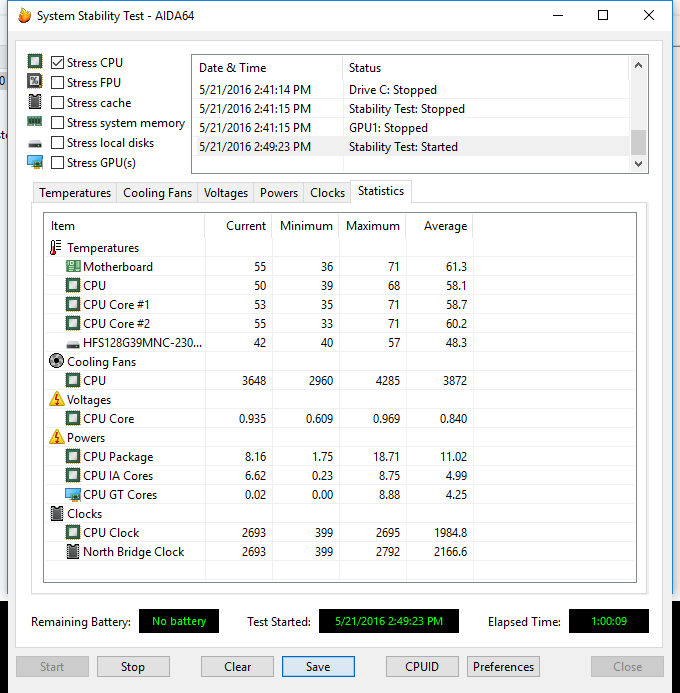Maximize the AIDA64 window
Image resolution: width=680 pixels, height=693 pixels.
pos(603,15)
